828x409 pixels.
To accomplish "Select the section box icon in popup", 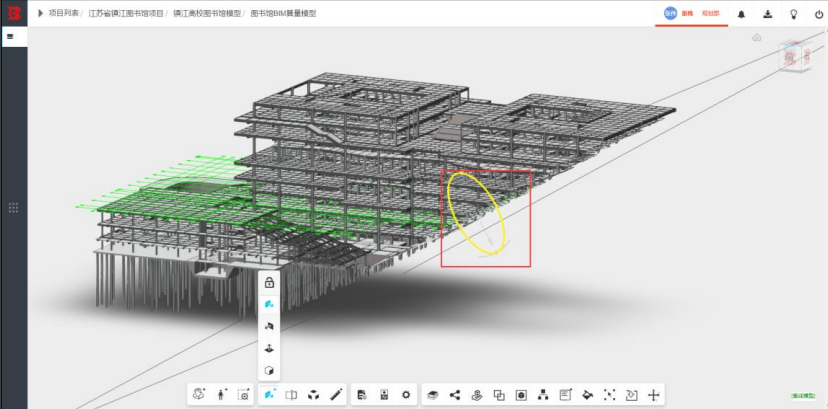I will tap(269, 326).
